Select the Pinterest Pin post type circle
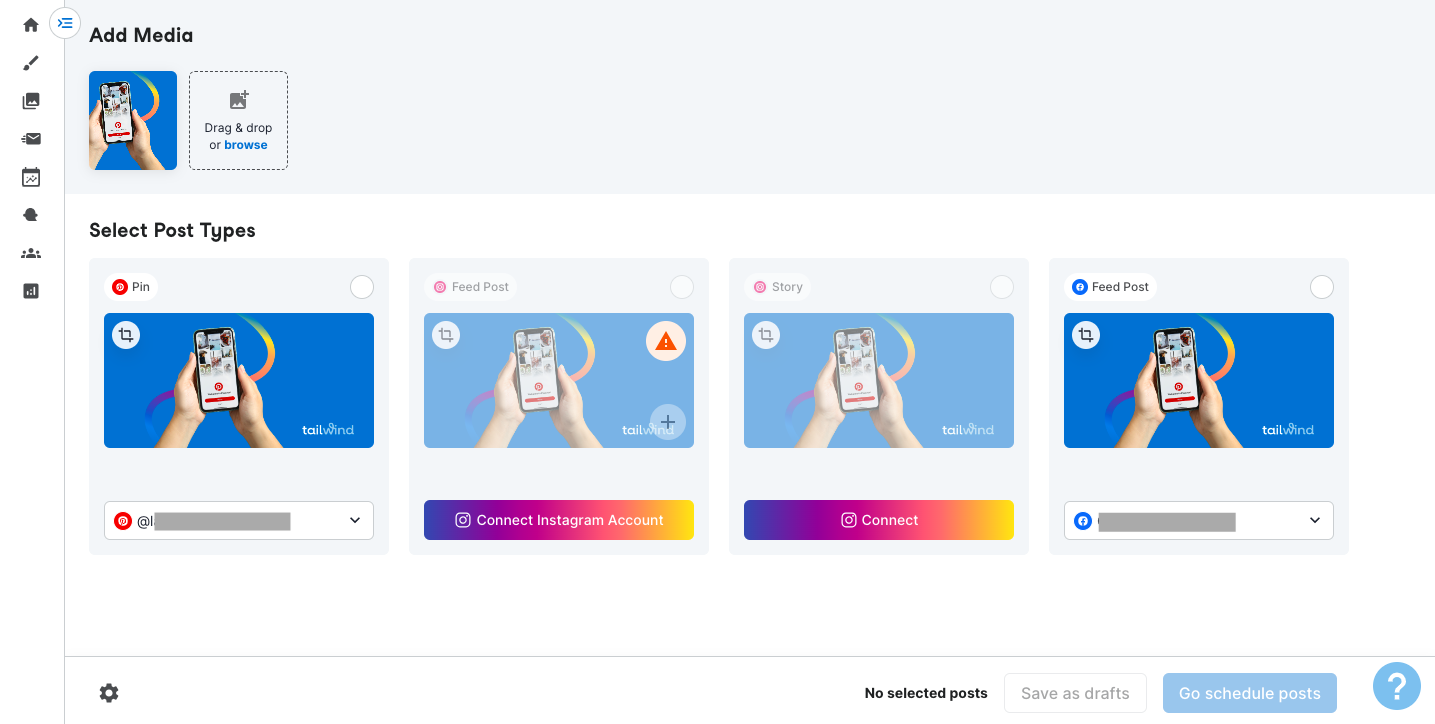Image resolution: width=1435 pixels, height=724 pixels. click(362, 287)
